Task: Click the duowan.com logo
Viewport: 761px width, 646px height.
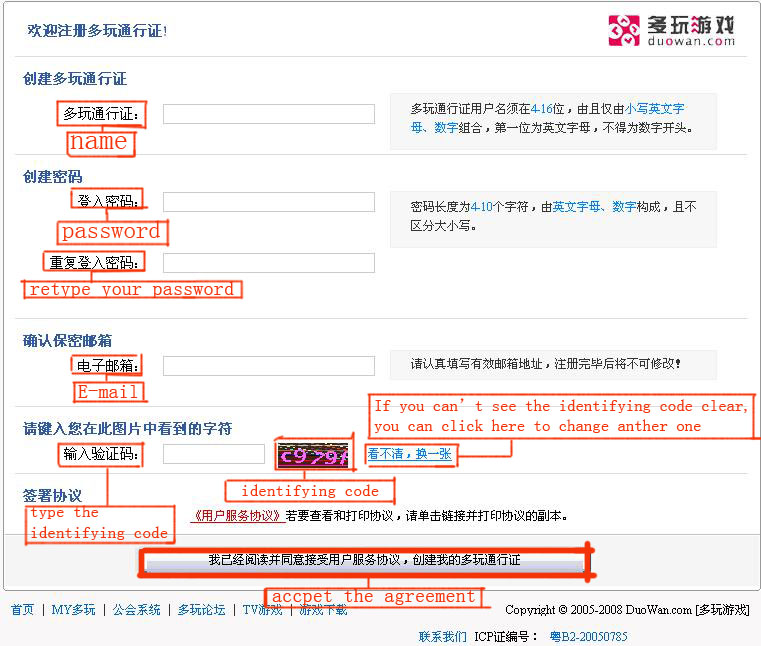Action: pos(672,31)
